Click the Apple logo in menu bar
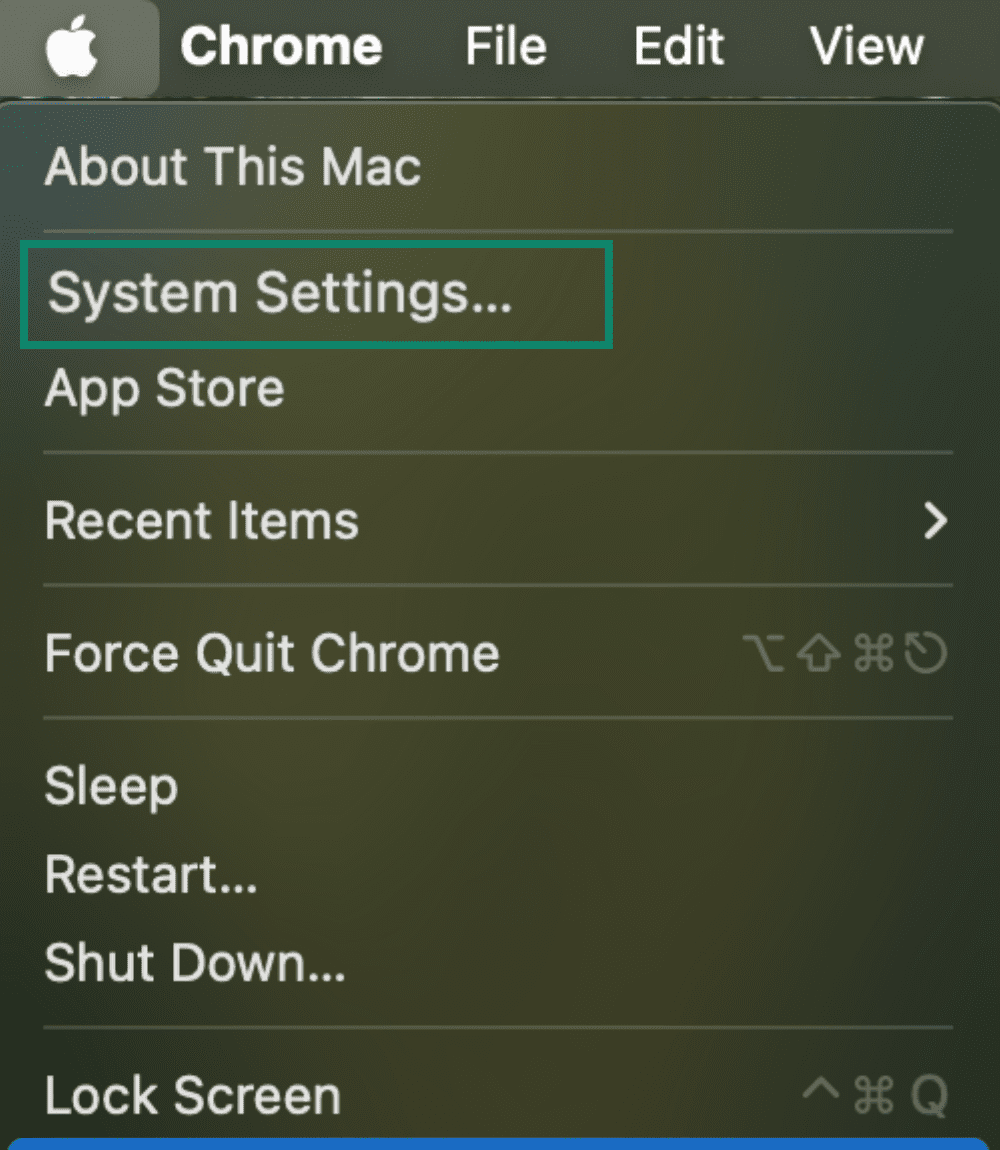Screen dimensions: 1000x1150 point(78,45)
